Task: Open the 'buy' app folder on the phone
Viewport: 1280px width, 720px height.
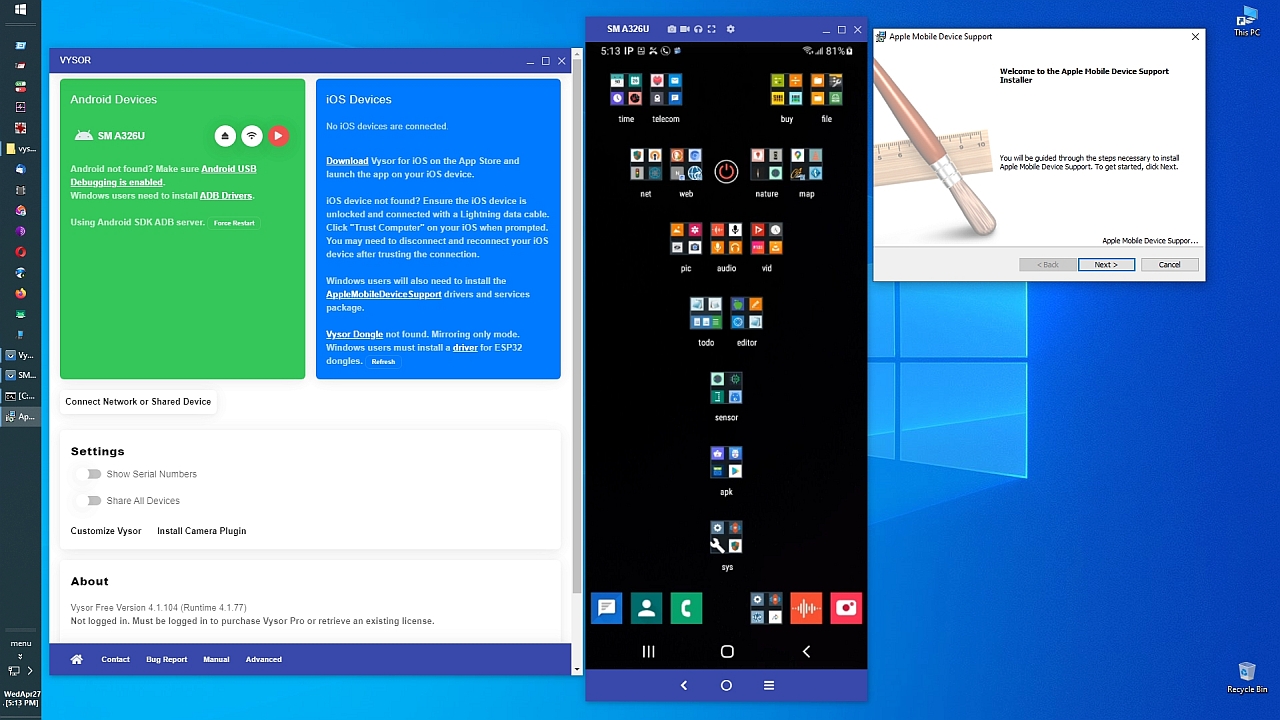Action: [787, 97]
